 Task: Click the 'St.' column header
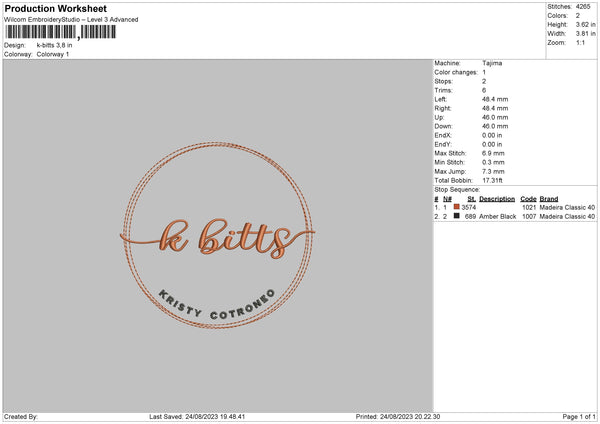coord(471,199)
